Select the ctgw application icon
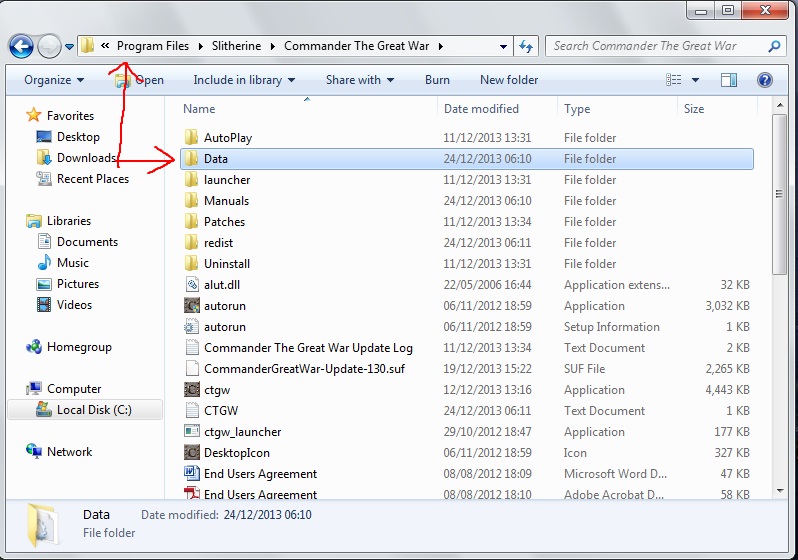Viewport: 798px width, 560px height. (x=191, y=389)
